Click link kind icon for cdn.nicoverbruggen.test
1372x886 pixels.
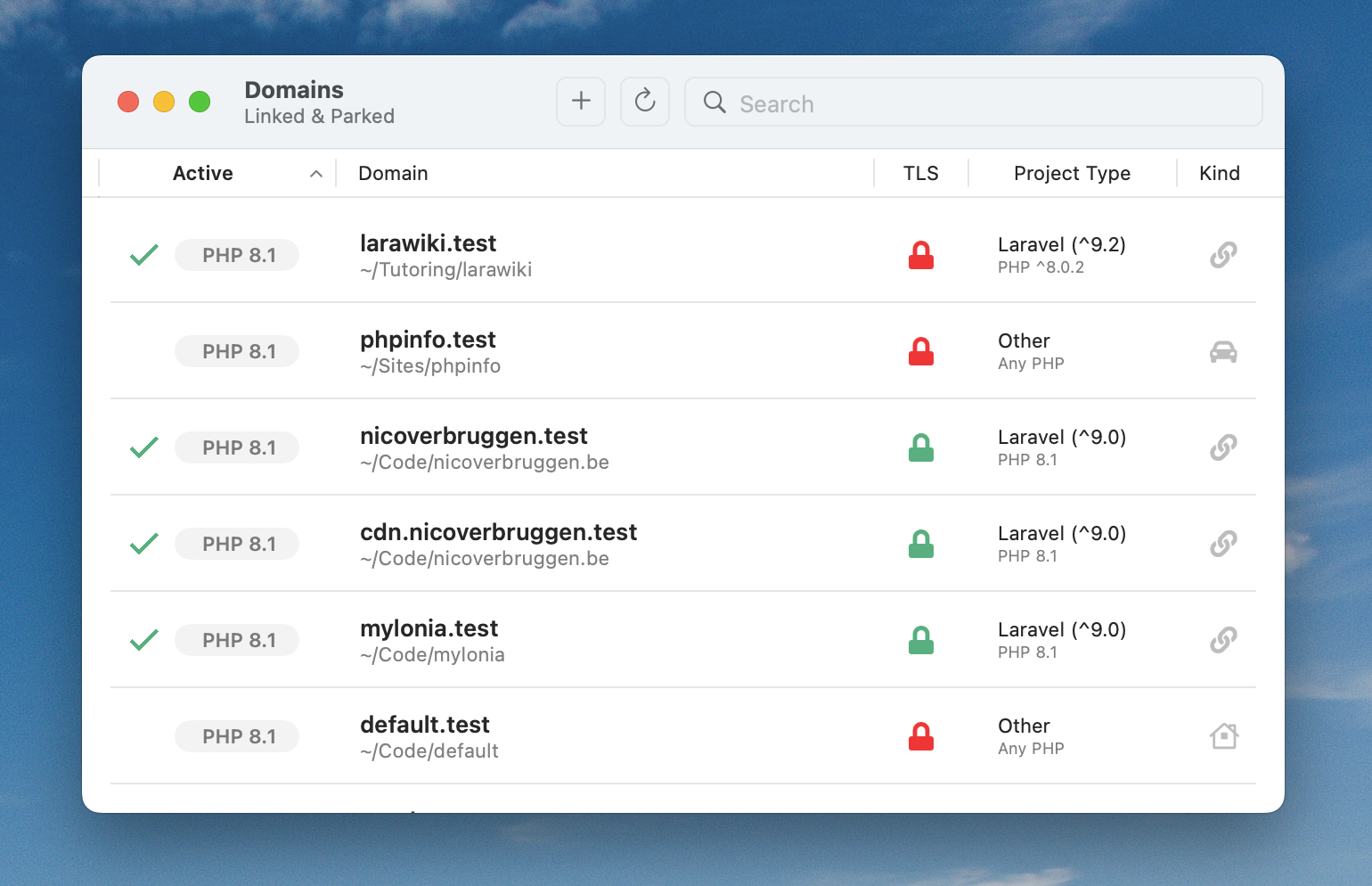[x=1223, y=544]
